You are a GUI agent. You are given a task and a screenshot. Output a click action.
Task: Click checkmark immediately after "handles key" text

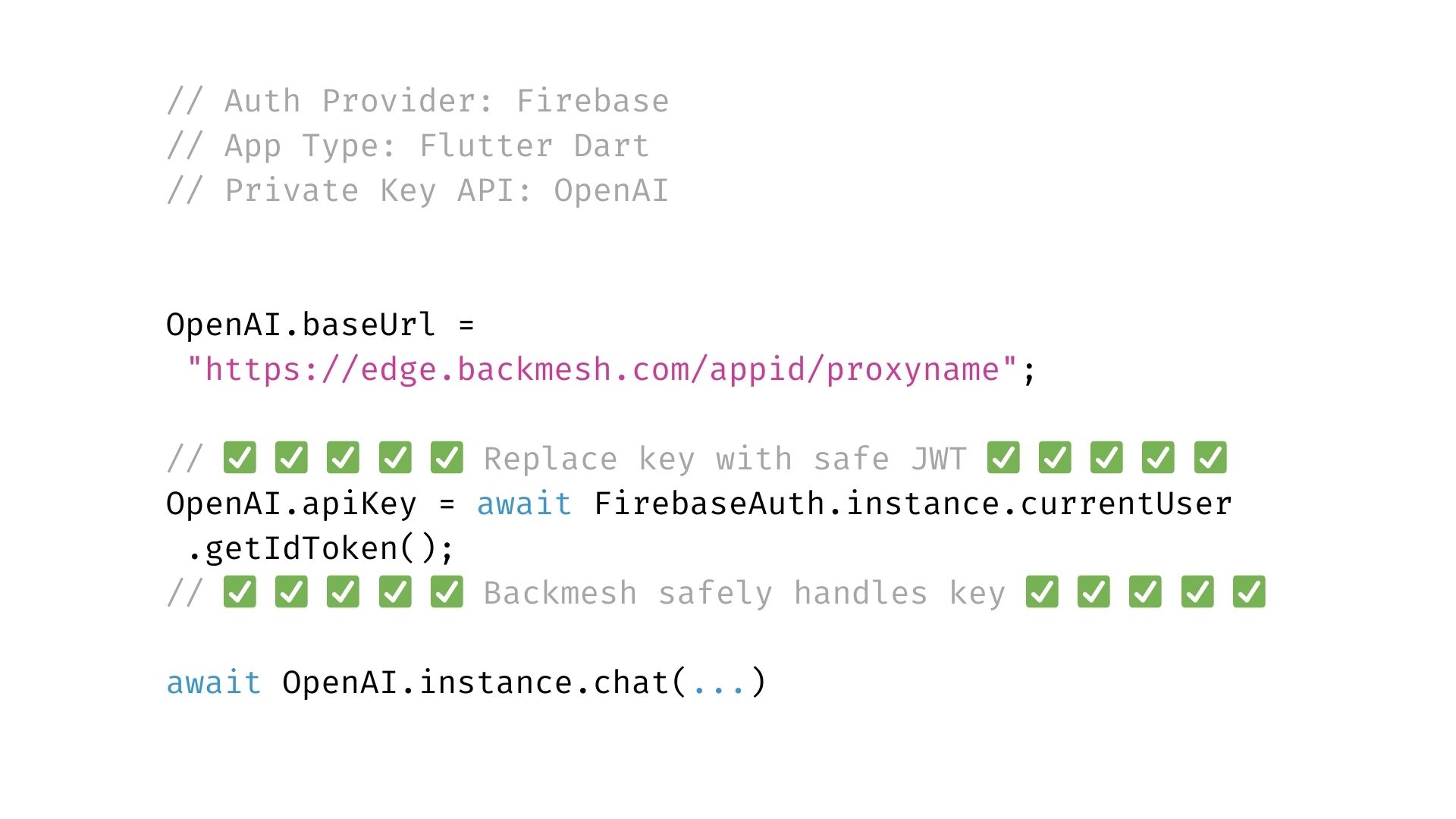(1042, 592)
